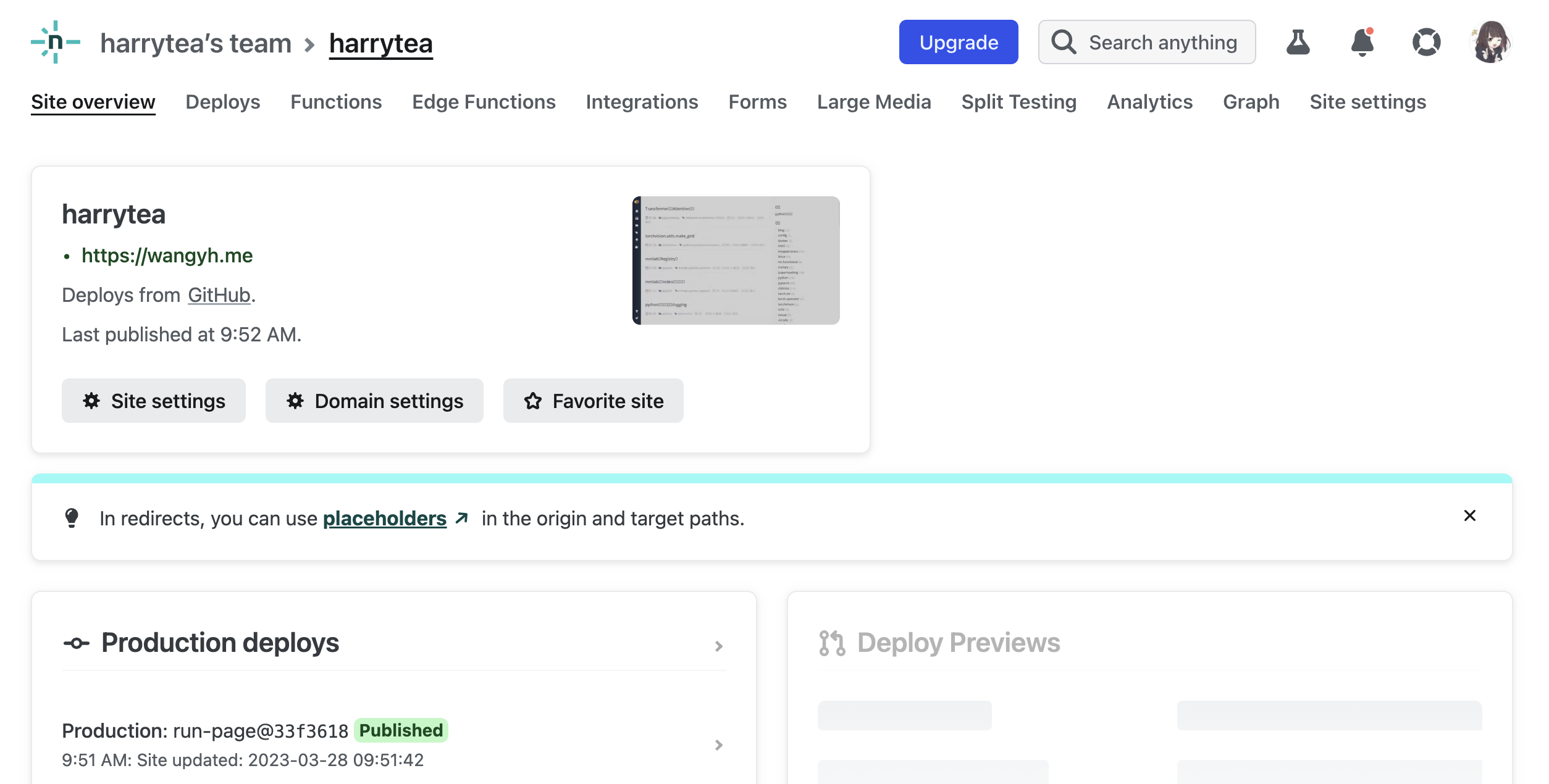Open the Domain settings button
1549x784 pixels.
(374, 401)
